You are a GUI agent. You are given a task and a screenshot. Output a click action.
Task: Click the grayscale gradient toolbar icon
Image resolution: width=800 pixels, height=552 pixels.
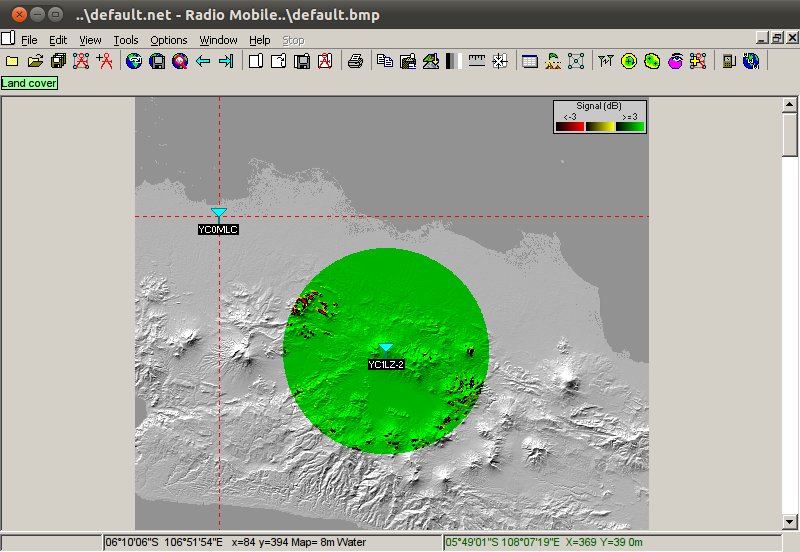point(451,62)
